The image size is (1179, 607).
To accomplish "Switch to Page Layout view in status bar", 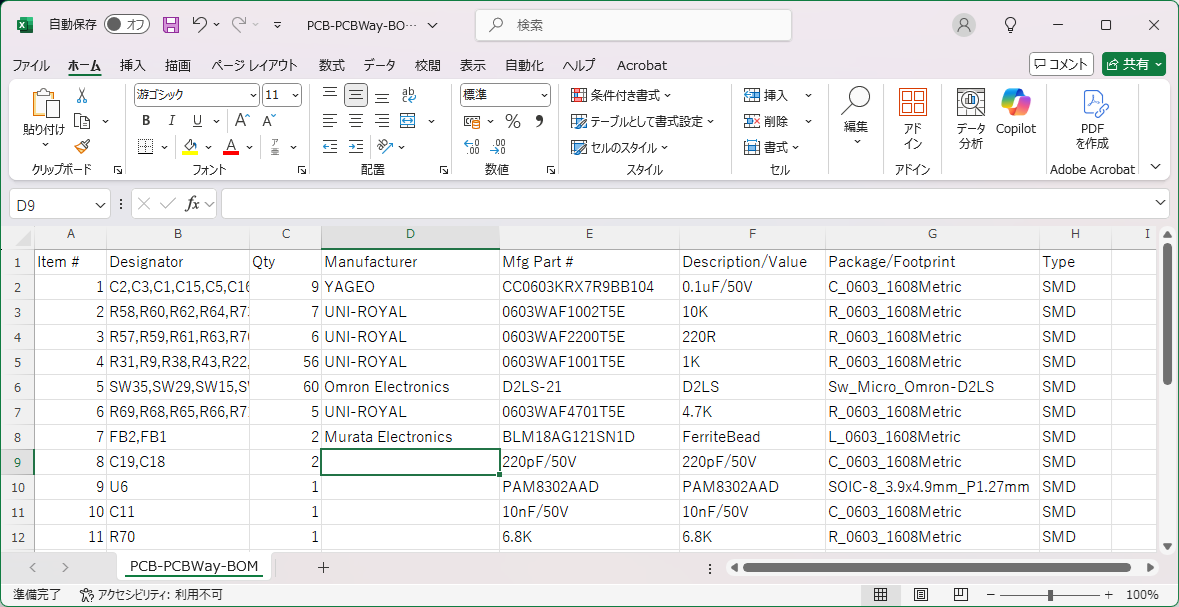I will click(x=921, y=595).
